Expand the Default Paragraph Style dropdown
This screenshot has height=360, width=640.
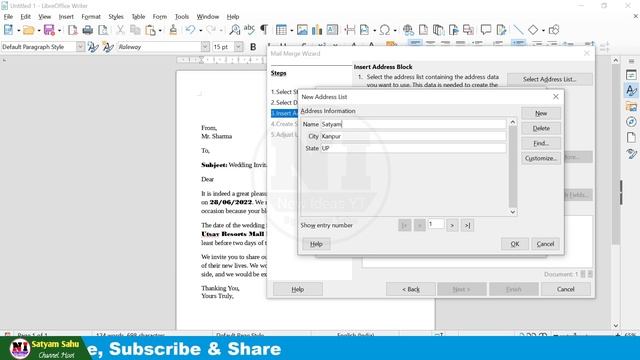[x=80, y=47]
